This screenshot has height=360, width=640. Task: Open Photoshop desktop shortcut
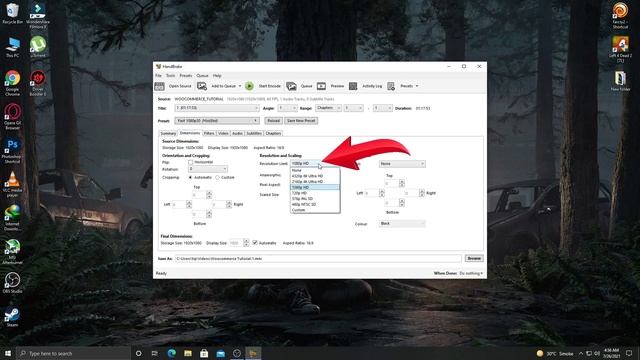click(12, 151)
